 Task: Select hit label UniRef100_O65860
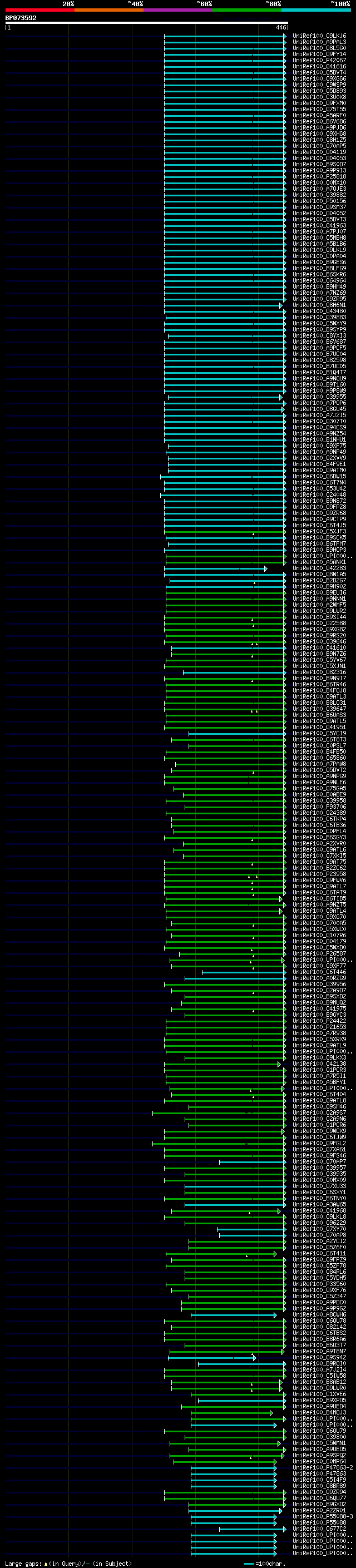(319, 758)
